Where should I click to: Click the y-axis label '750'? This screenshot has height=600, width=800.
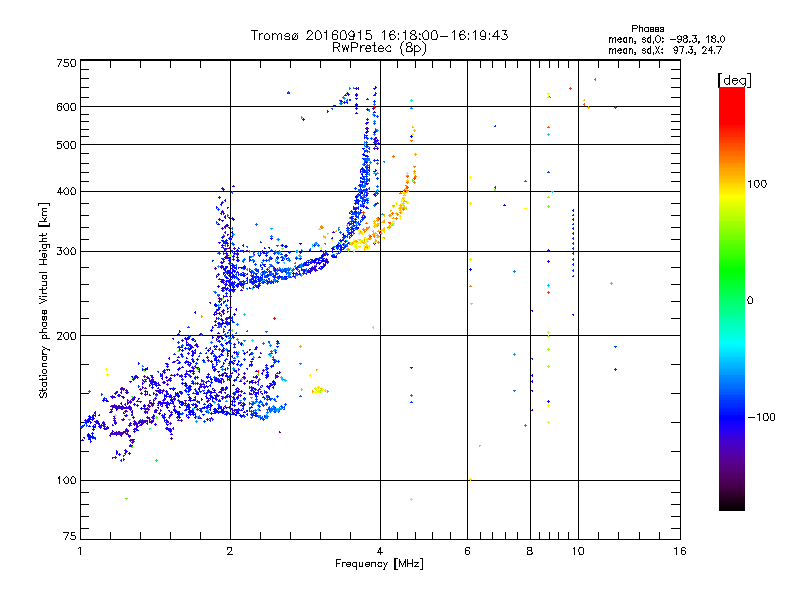point(66,63)
